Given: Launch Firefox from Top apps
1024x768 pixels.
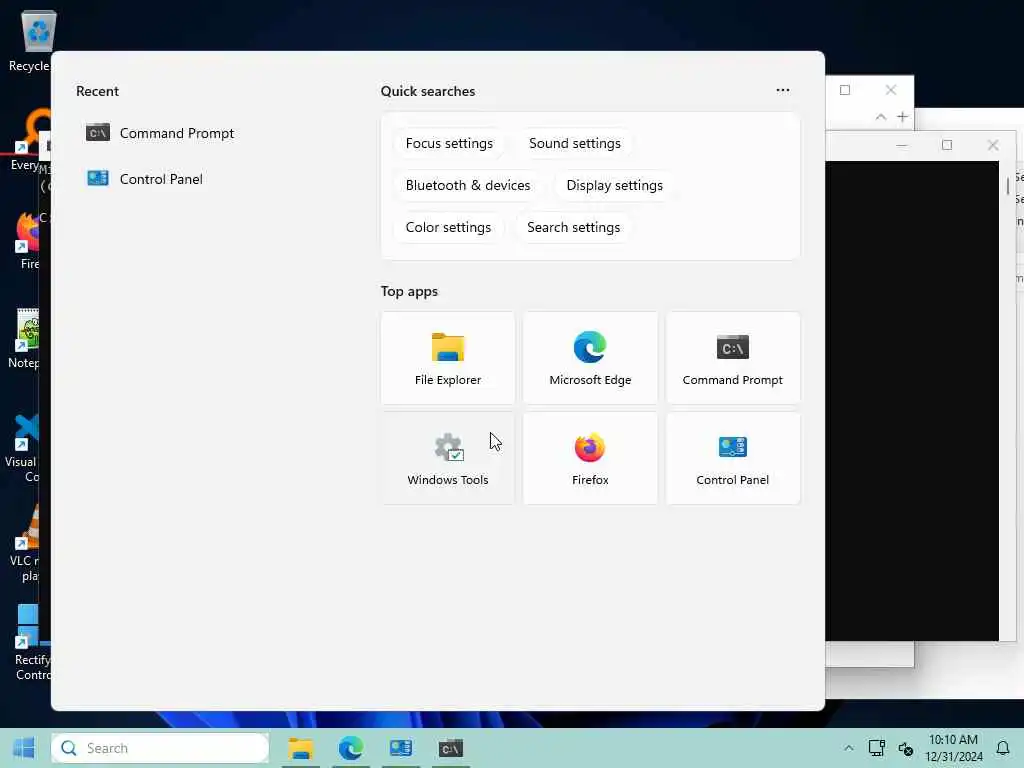Looking at the screenshot, I should [590, 458].
